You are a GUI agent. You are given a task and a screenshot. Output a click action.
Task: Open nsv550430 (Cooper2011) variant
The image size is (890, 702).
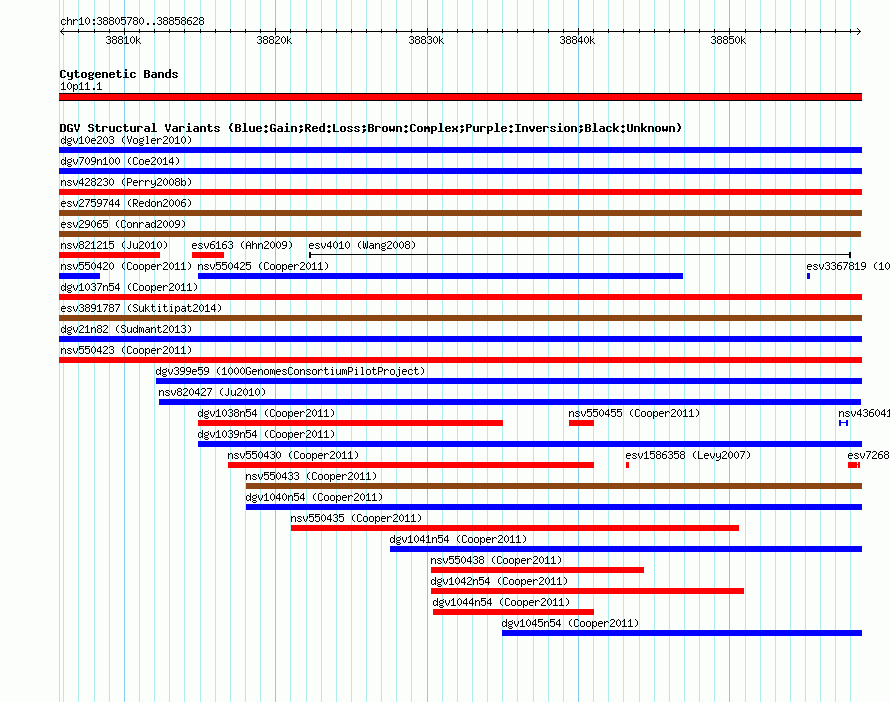pos(411,465)
